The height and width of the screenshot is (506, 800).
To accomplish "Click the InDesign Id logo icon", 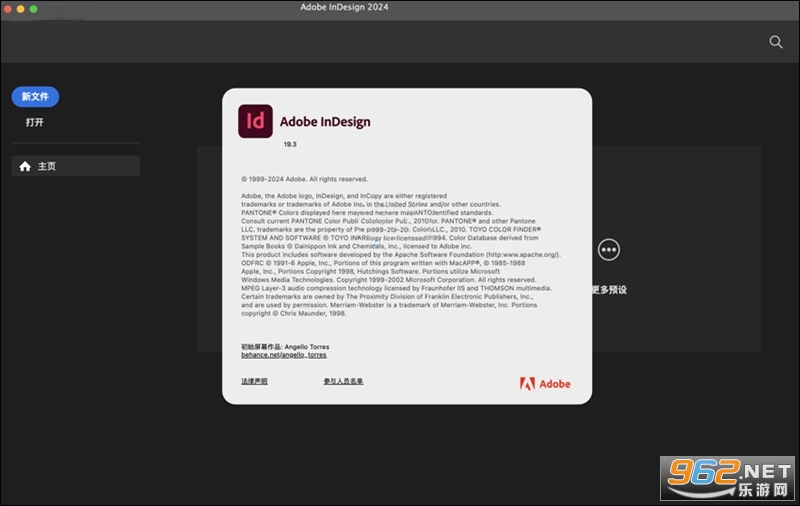I will (255, 121).
